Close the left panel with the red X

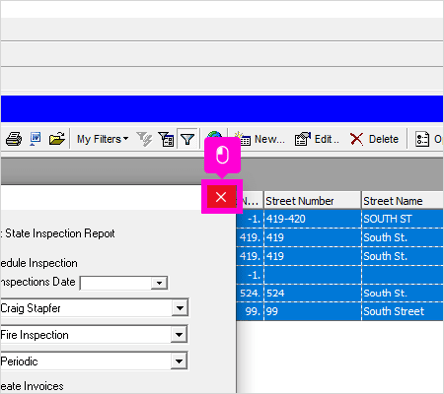221,197
